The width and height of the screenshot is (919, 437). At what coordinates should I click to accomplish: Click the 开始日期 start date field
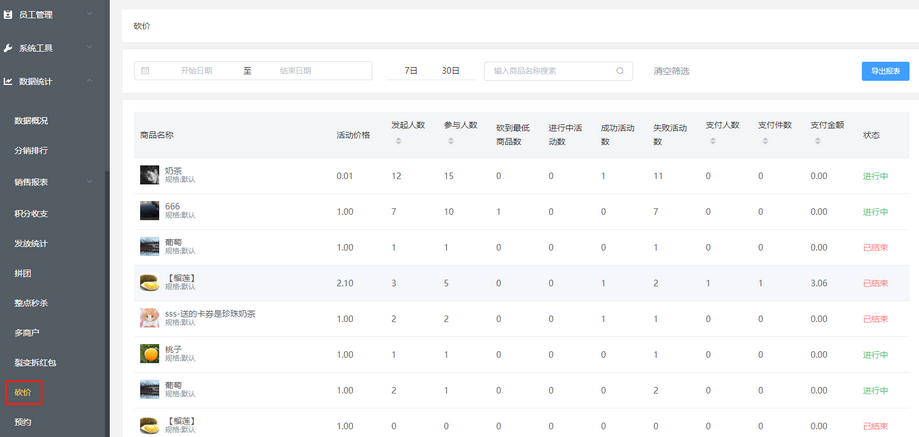[x=196, y=71]
